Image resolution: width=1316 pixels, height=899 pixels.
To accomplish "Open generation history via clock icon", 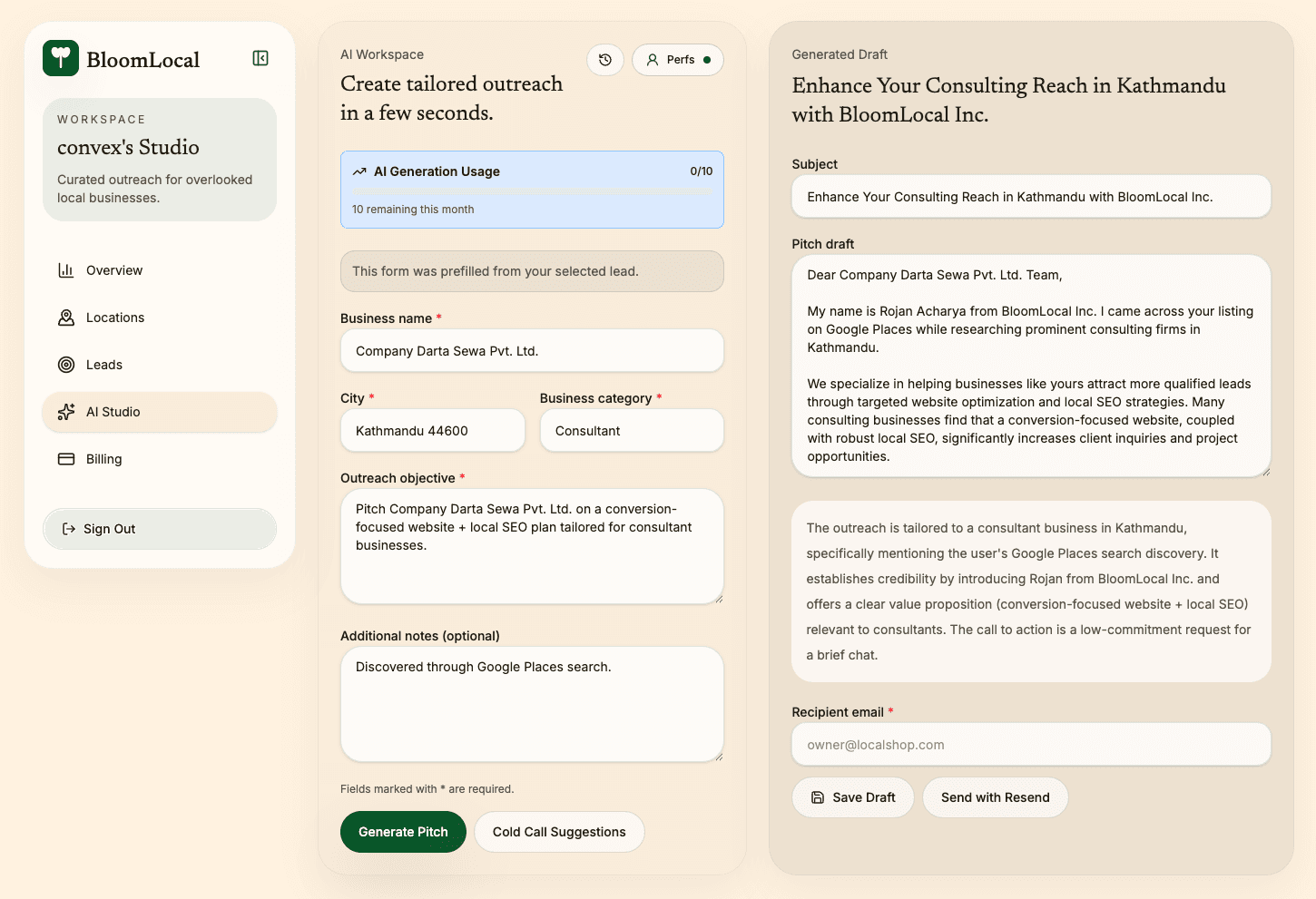I will (605, 60).
